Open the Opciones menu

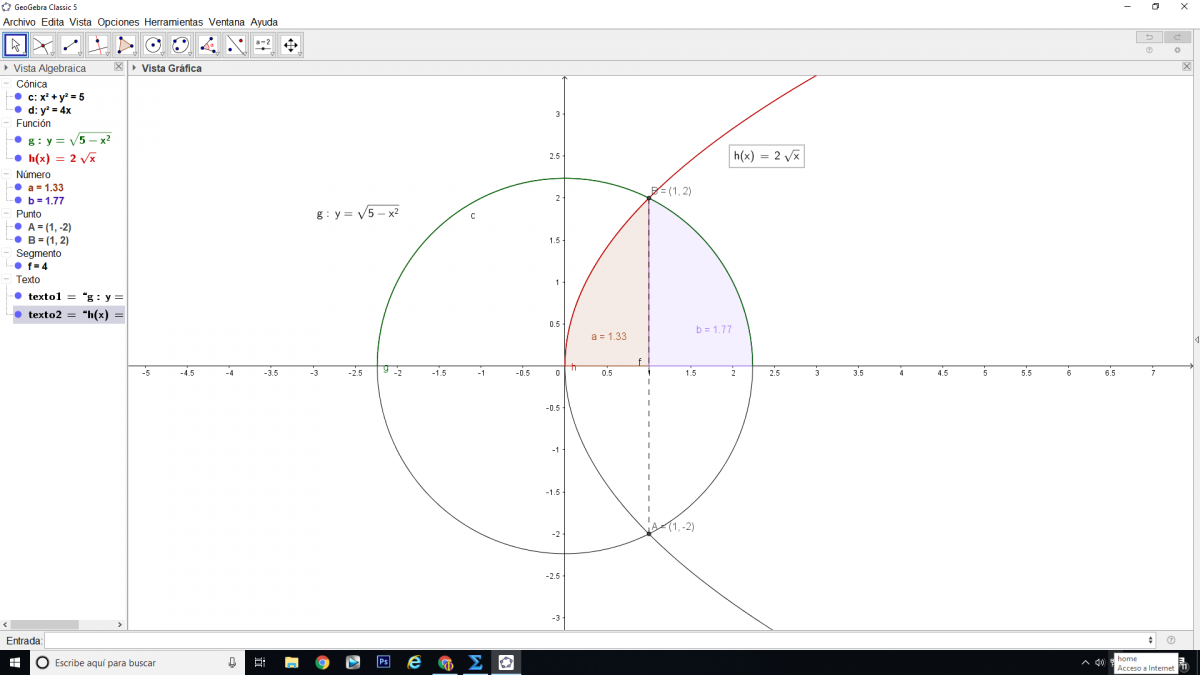pyautogui.click(x=118, y=22)
